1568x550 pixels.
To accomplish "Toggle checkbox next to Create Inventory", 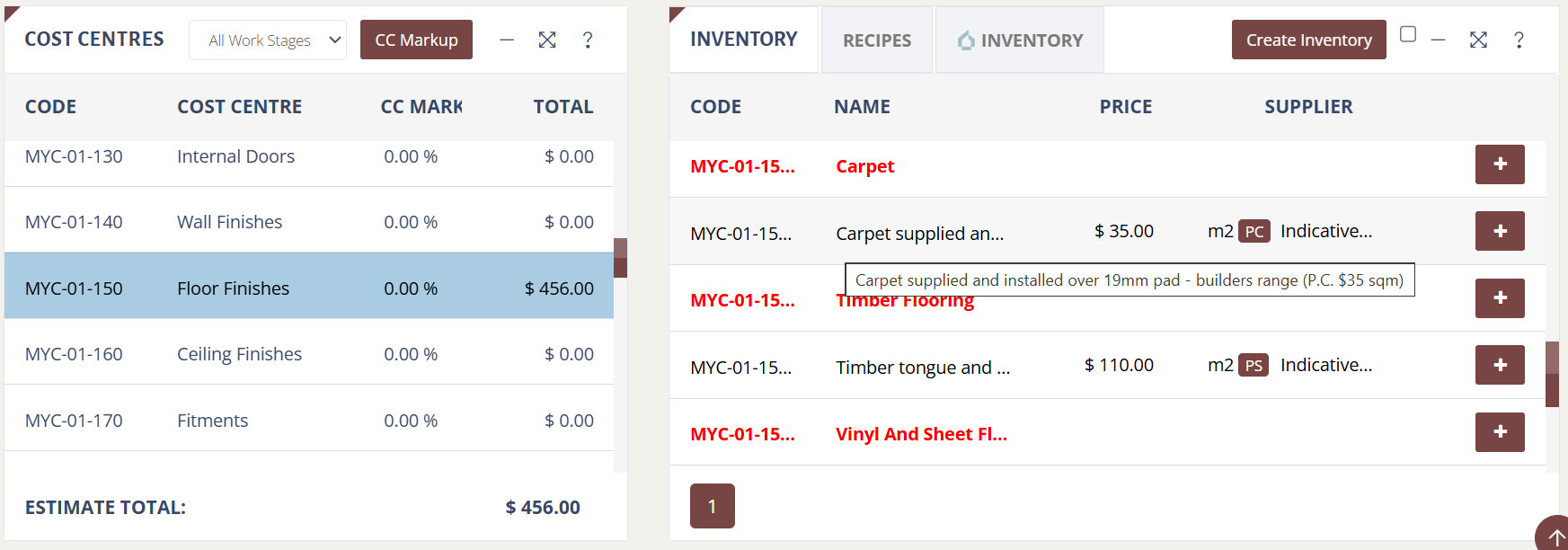I will click(1408, 34).
